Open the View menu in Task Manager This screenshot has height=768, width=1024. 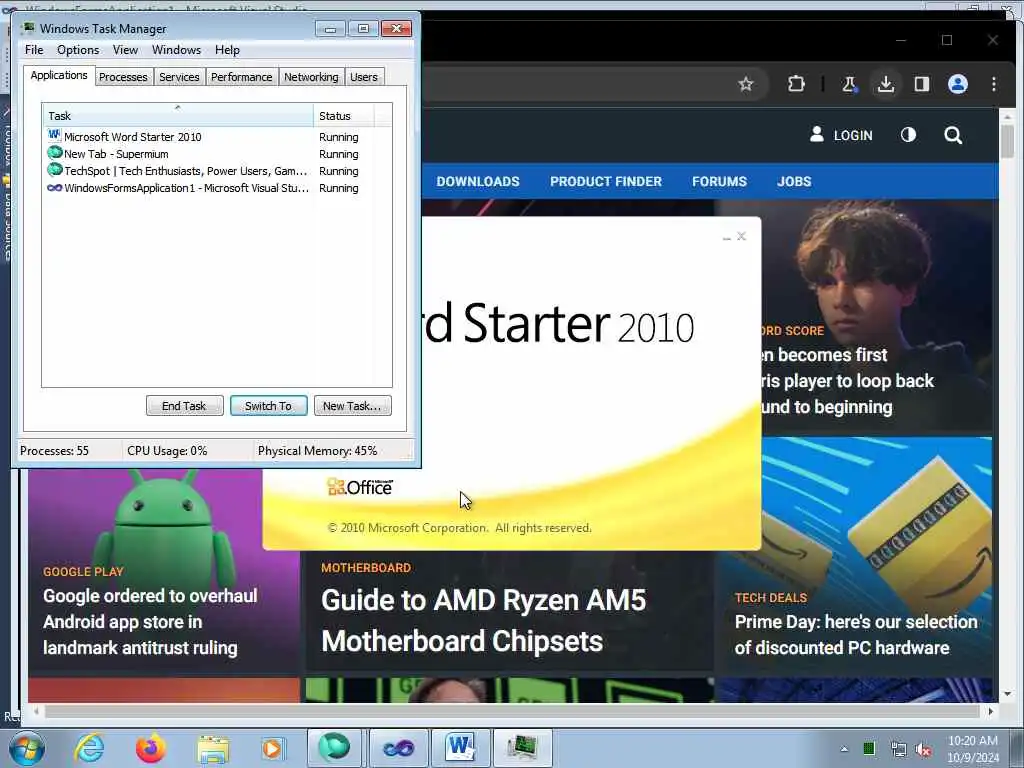click(x=125, y=50)
